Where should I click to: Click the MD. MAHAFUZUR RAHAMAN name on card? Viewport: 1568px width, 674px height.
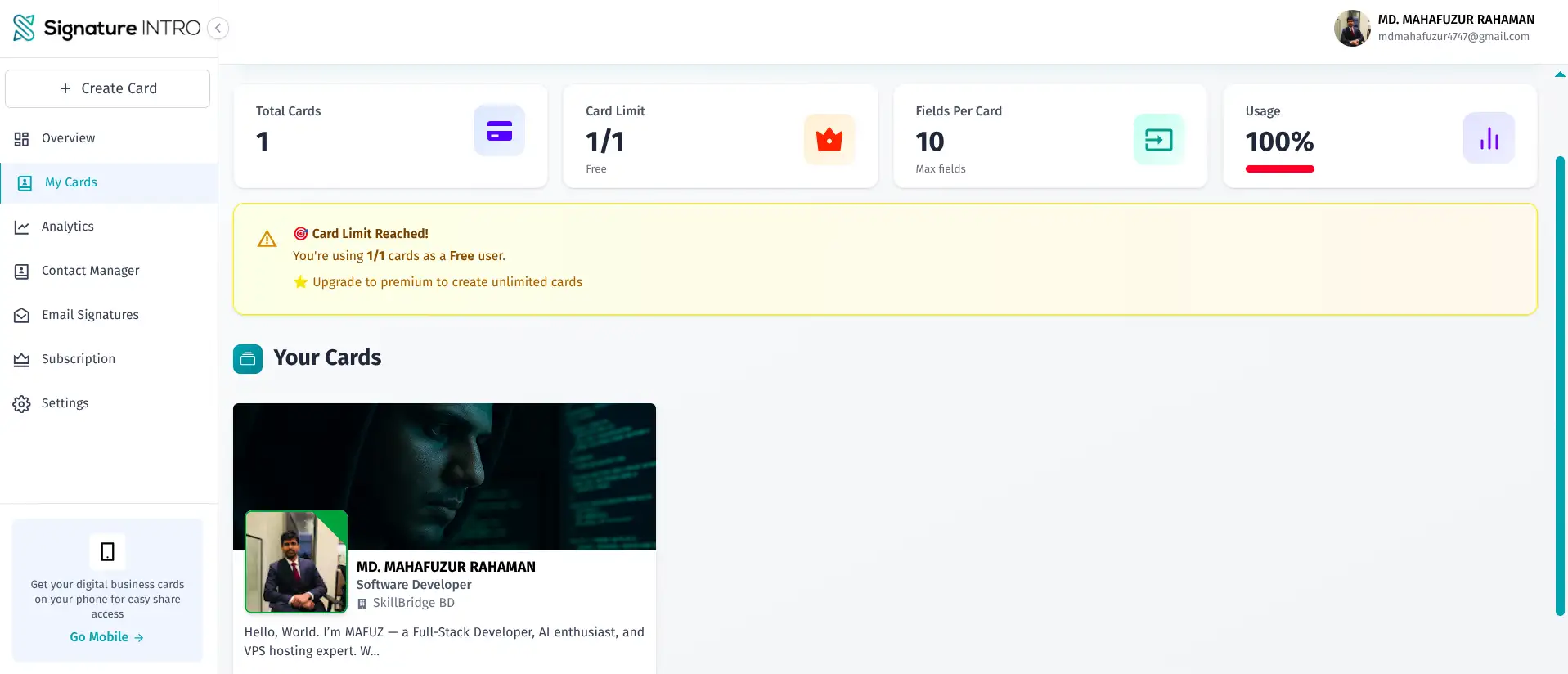pyautogui.click(x=446, y=567)
